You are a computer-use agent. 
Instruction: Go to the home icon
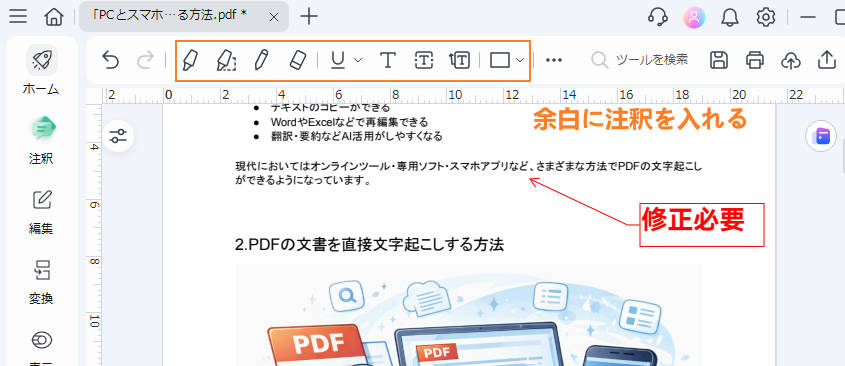click(54, 17)
